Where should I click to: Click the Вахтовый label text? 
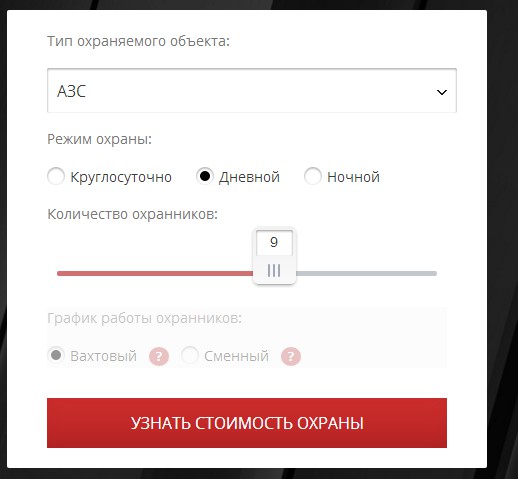tap(104, 356)
